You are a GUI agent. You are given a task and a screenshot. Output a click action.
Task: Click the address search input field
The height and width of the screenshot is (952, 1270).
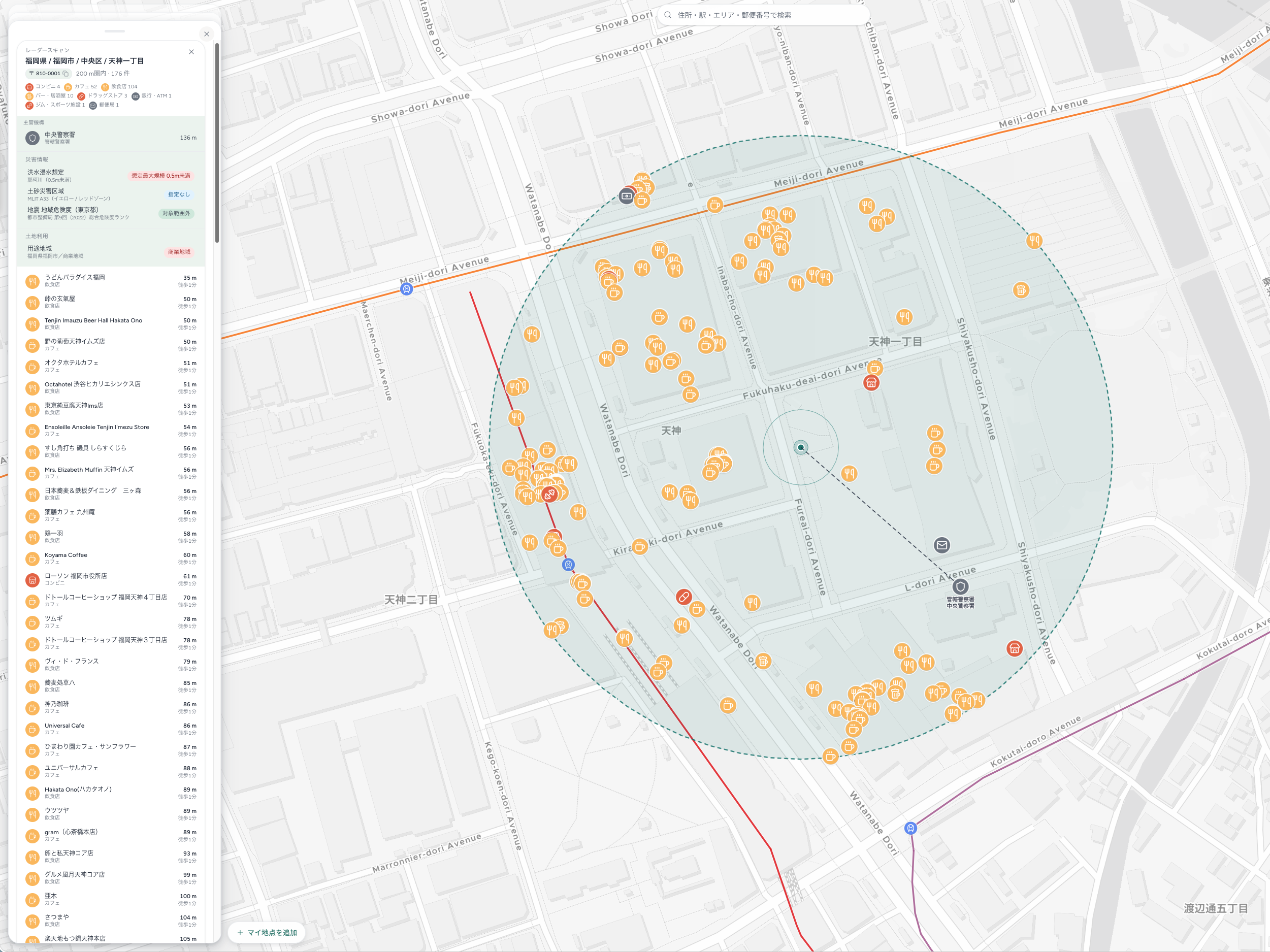point(764,15)
